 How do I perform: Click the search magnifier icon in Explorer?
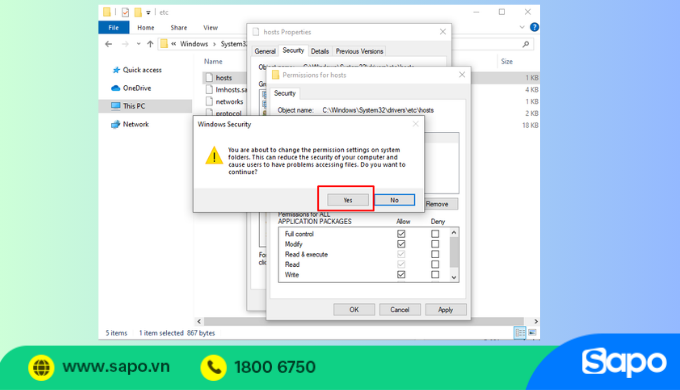tap(526, 44)
